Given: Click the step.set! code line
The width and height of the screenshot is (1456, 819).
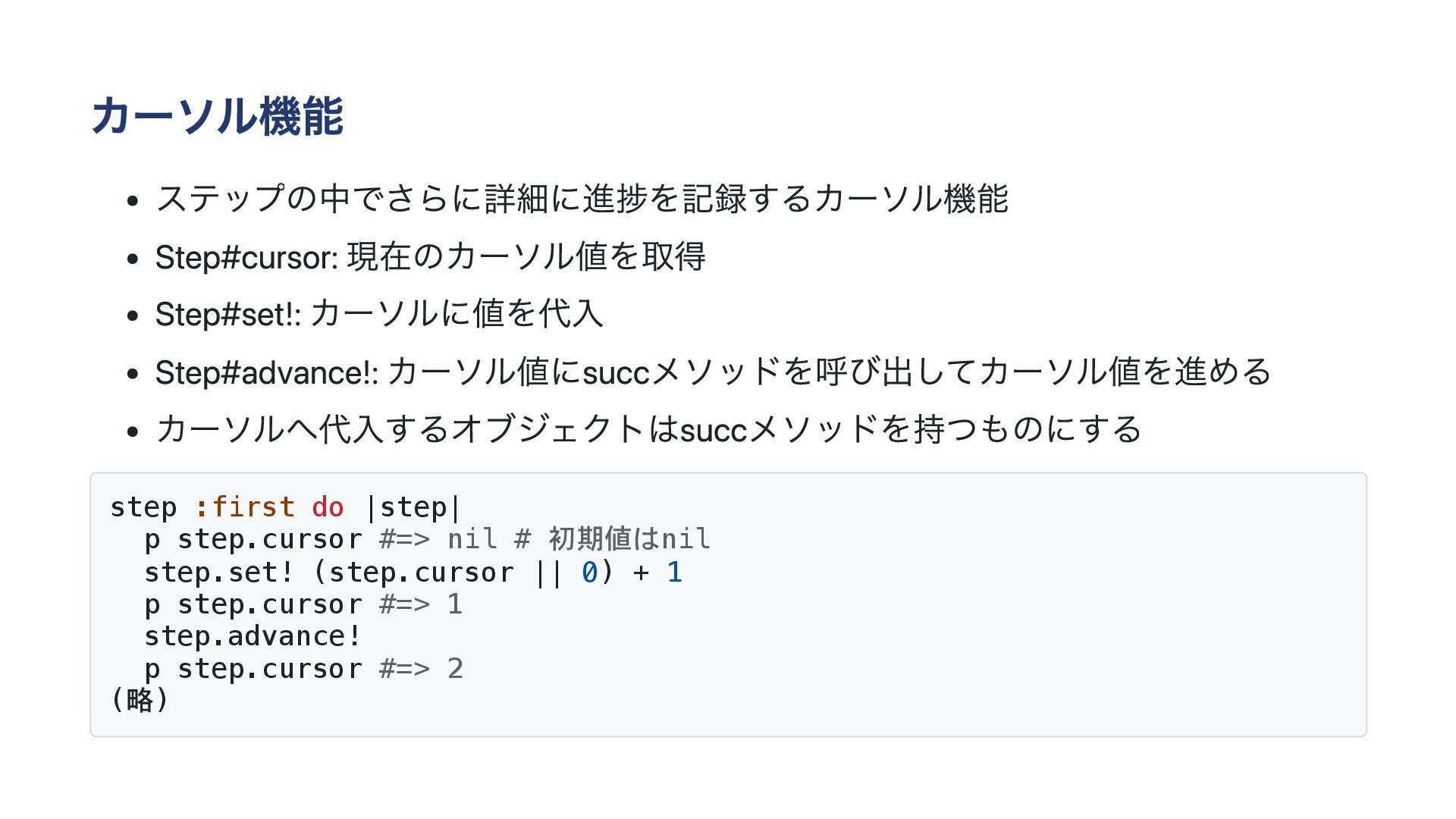Looking at the screenshot, I should pos(413,572).
